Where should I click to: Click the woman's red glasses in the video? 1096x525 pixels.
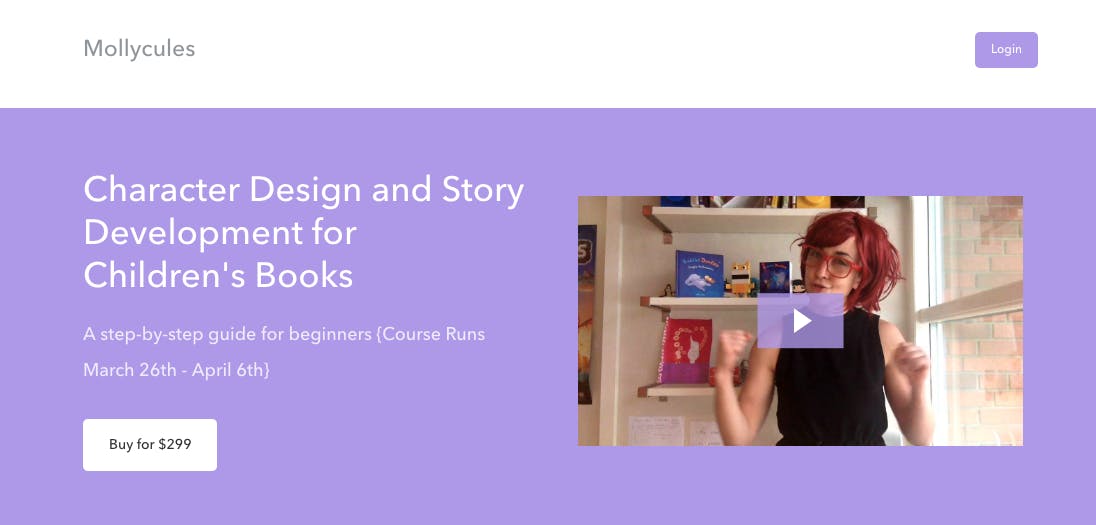coord(830,261)
